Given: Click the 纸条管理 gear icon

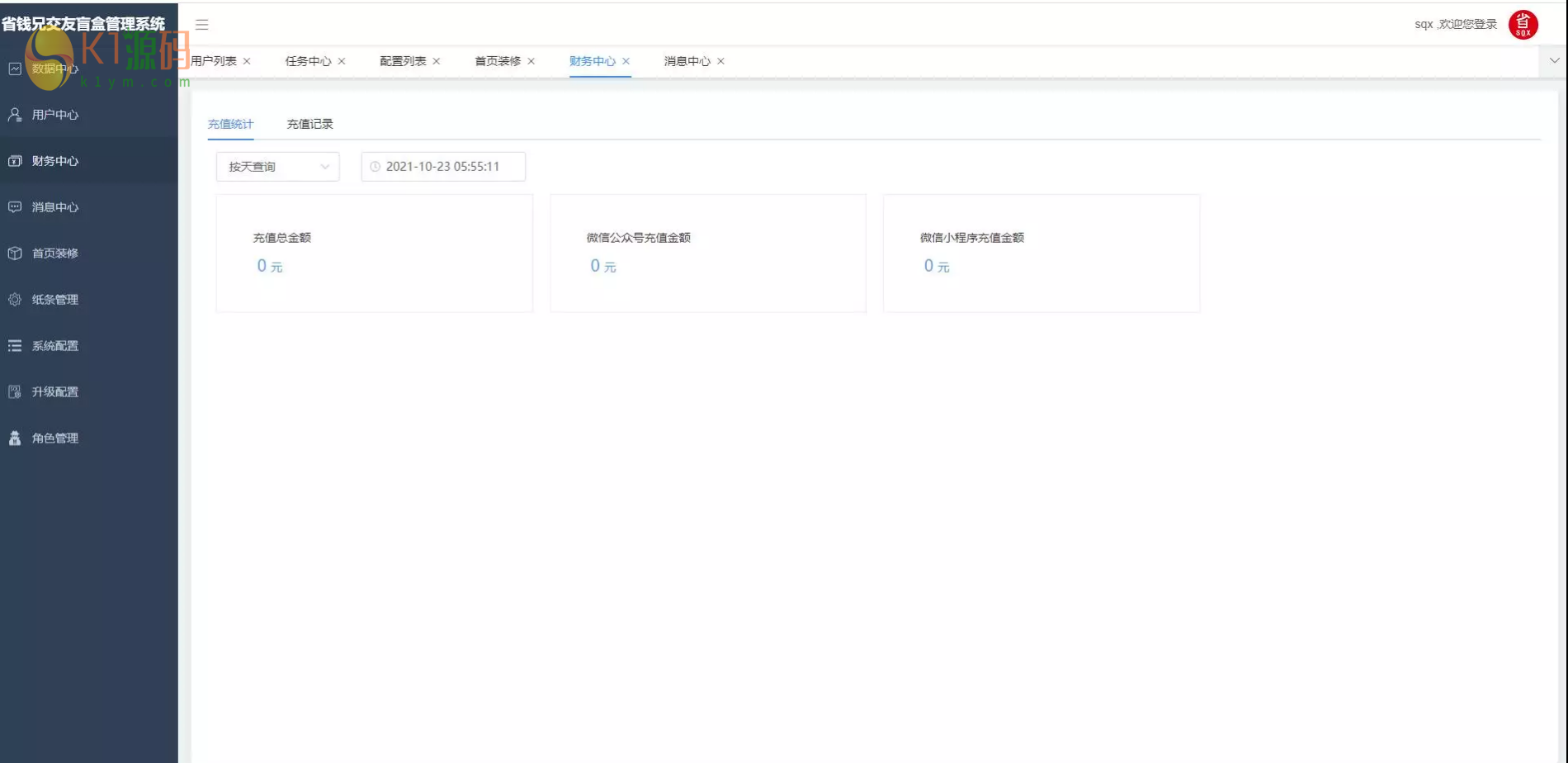Looking at the screenshot, I should click(x=15, y=300).
